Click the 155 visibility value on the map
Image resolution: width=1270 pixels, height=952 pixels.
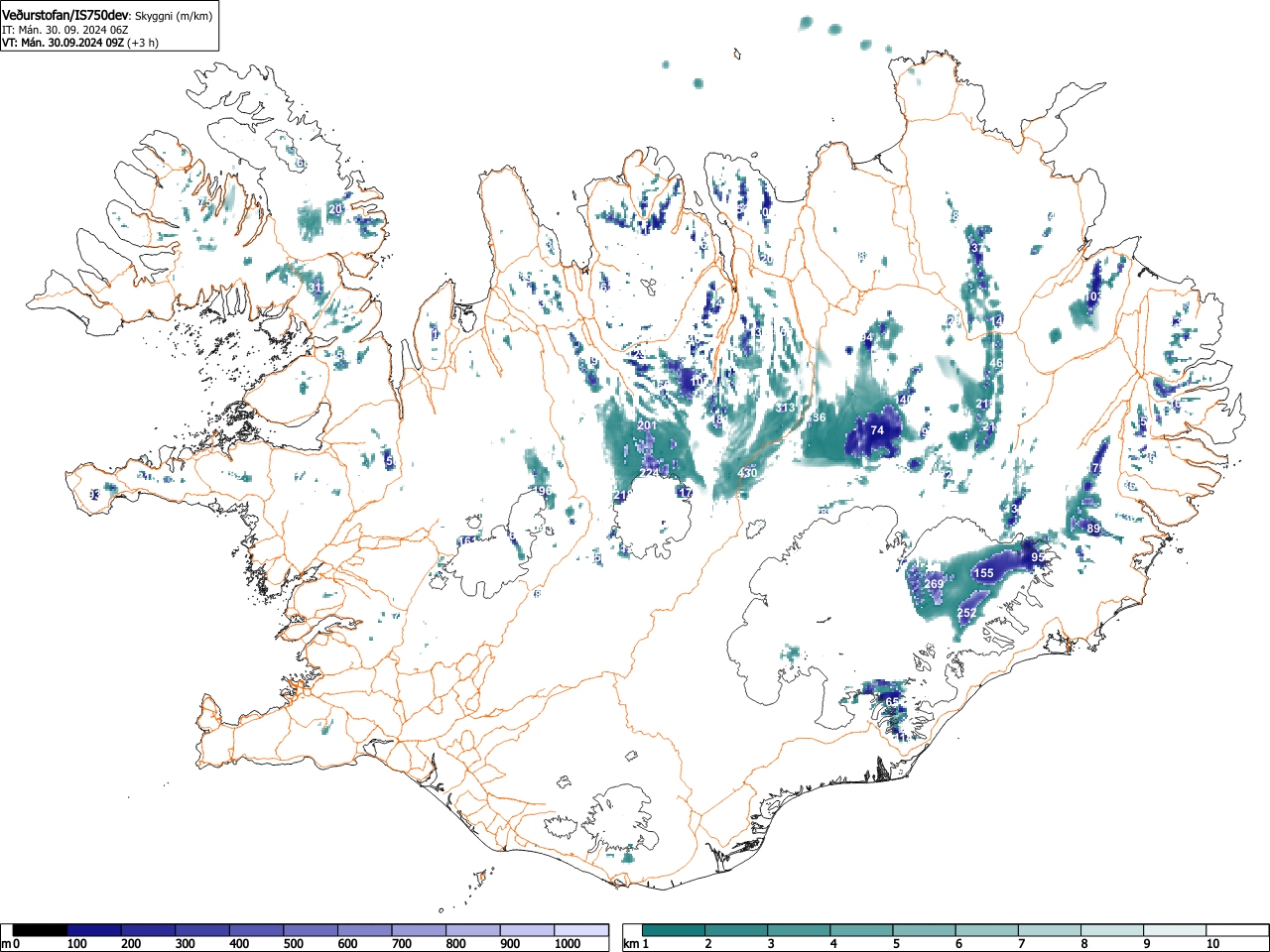point(983,573)
